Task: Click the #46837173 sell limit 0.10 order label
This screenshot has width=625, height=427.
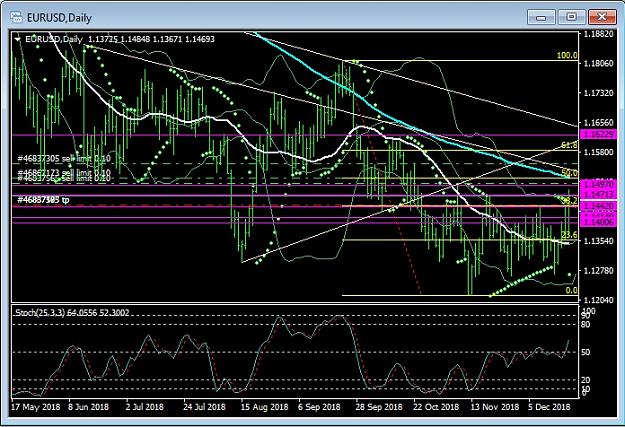Action: click(x=64, y=172)
